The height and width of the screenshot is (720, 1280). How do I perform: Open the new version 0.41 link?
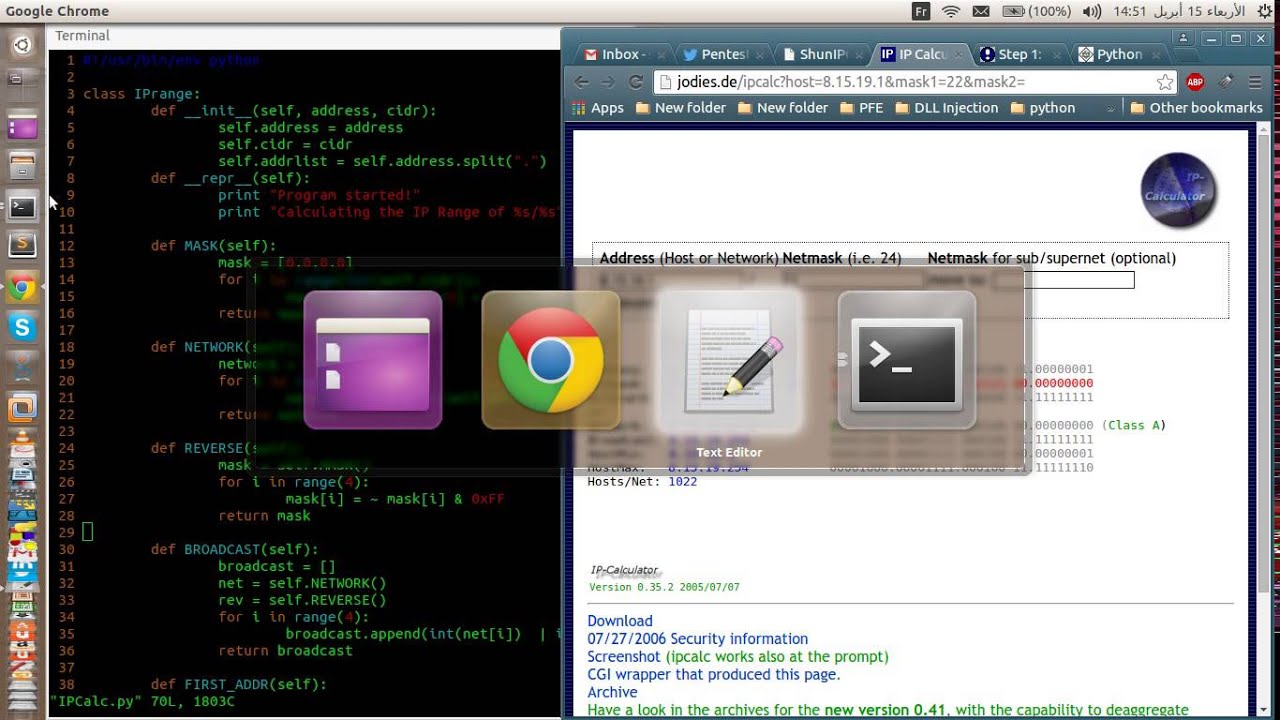click(886, 710)
